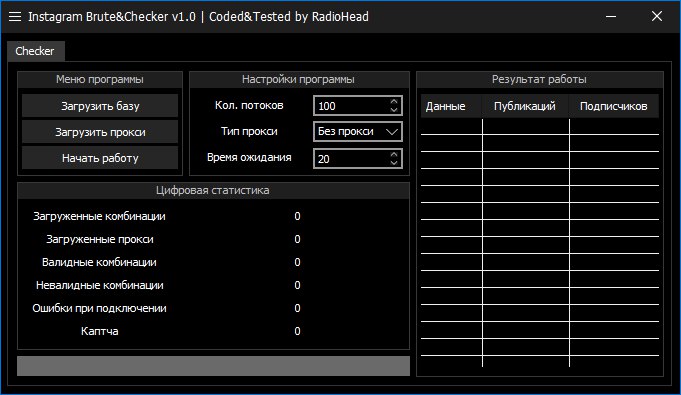
Task: Close the Instagram Brute&Checker window
Action: [657, 17]
